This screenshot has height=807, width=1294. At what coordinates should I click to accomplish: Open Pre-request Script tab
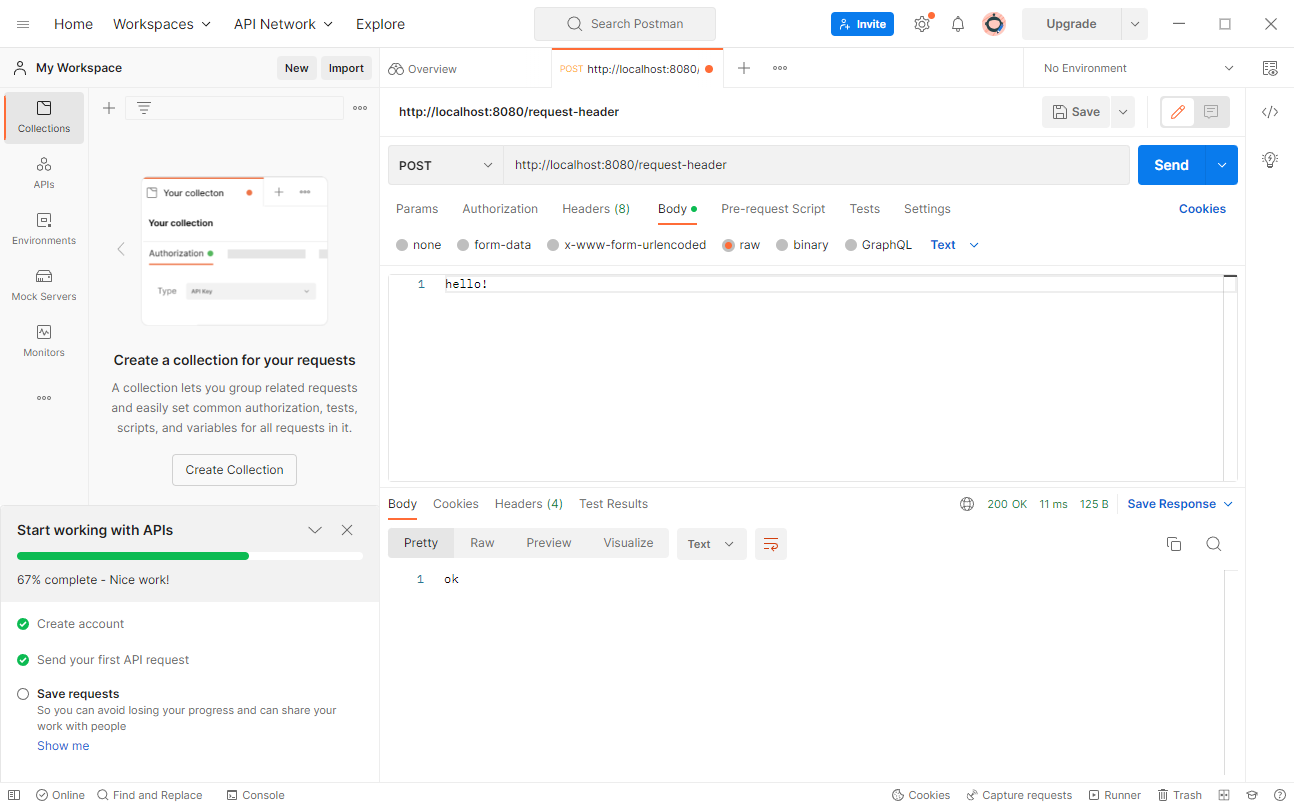tap(773, 209)
